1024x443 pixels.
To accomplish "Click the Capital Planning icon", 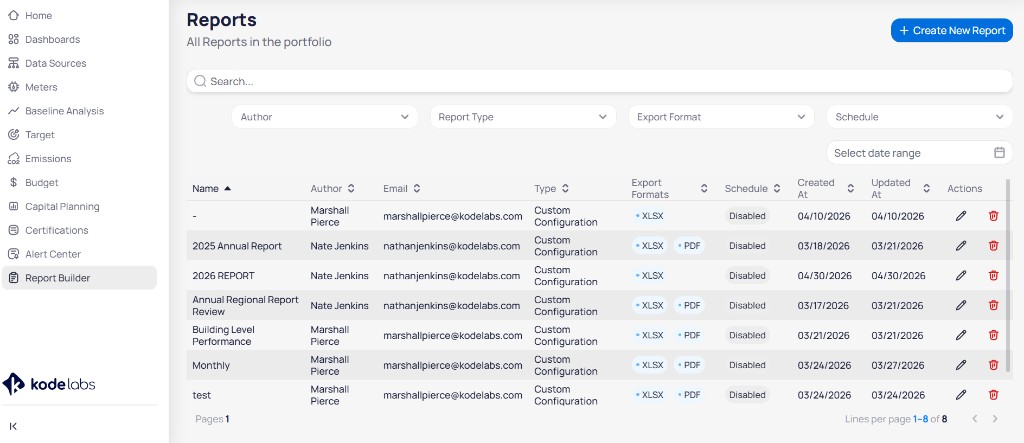I will [13, 206].
